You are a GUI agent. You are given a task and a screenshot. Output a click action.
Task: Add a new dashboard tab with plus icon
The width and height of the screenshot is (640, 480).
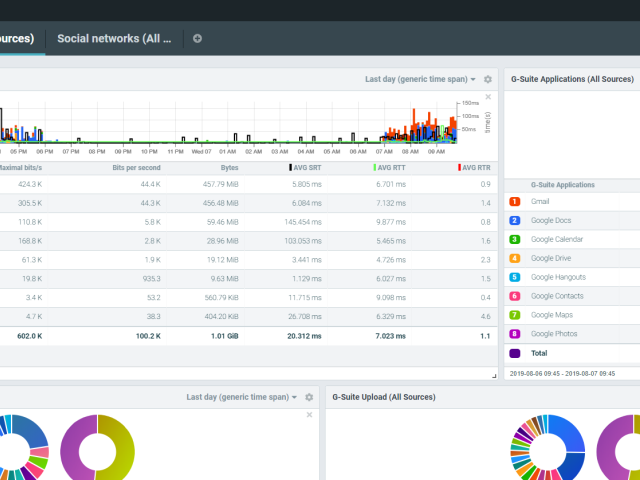pyautogui.click(x=197, y=39)
